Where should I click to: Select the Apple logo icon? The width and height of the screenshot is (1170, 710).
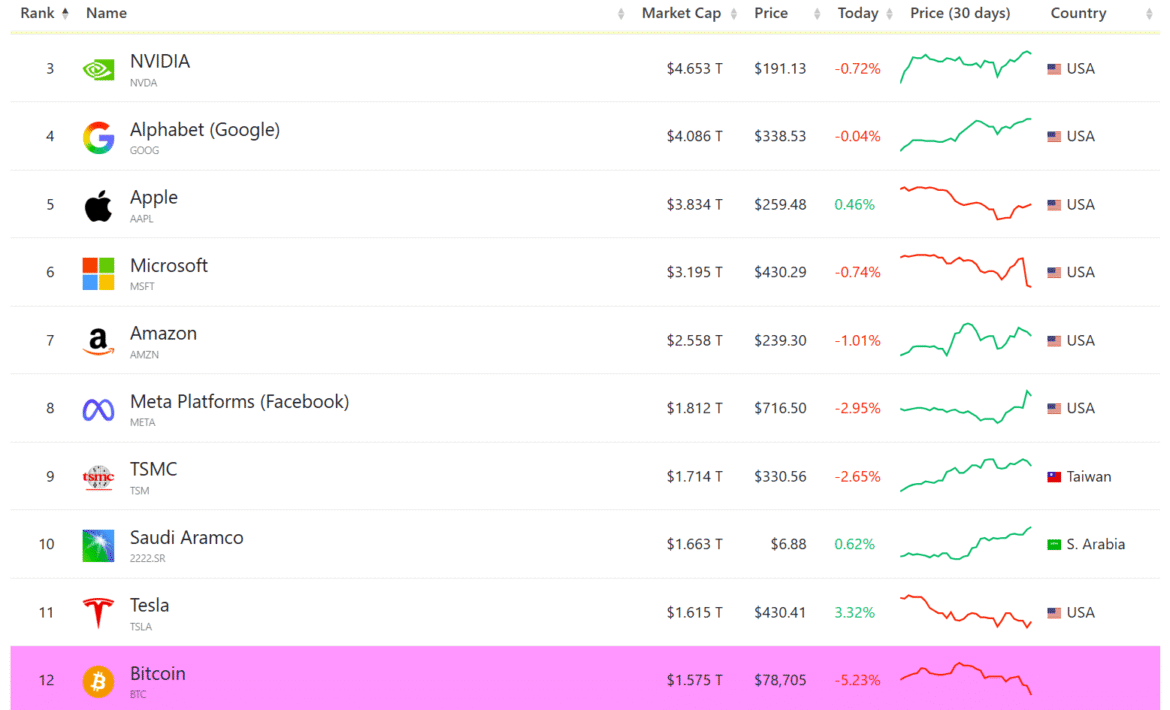coord(97,204)
